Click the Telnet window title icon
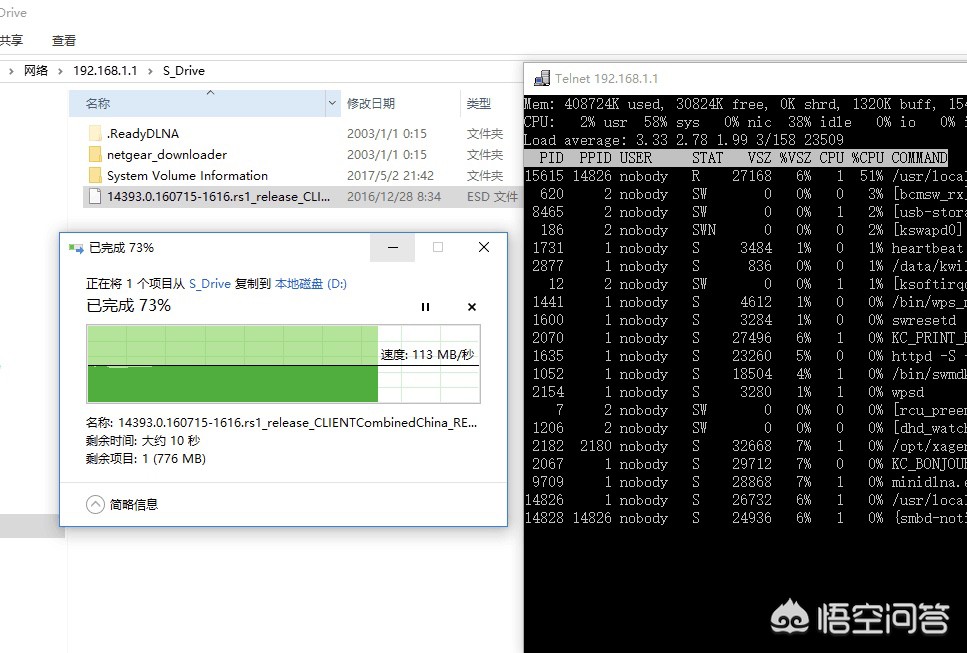Image resolution: width=967 pixels, height=653 pixels. click(542, 78)
